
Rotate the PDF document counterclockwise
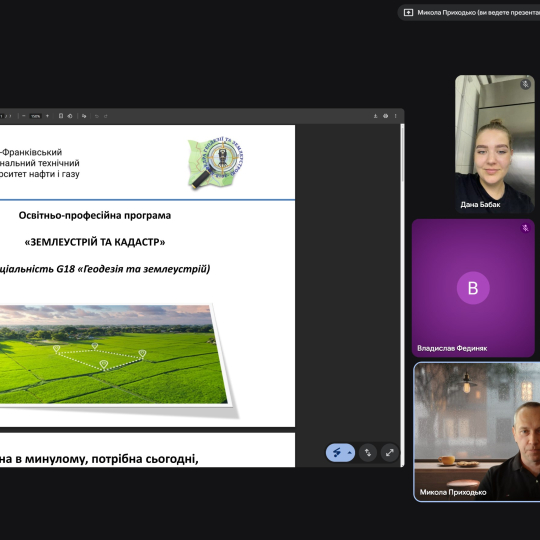point(70,116)
